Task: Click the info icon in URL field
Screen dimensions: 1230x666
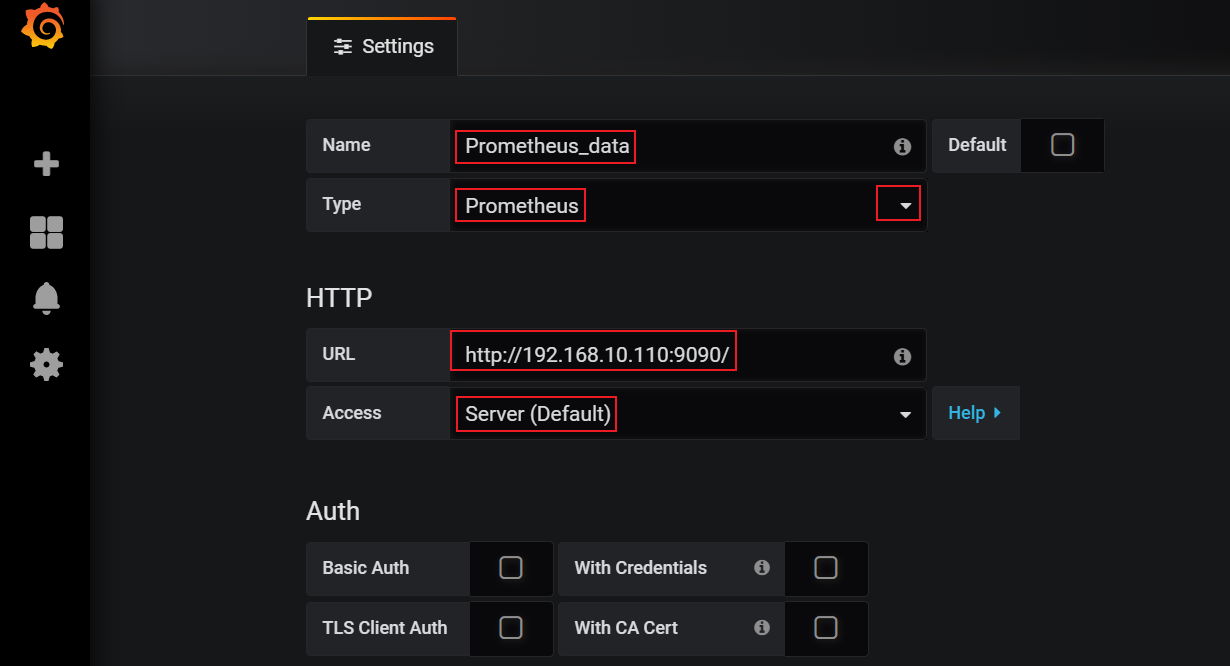Action: coord(902,356)
